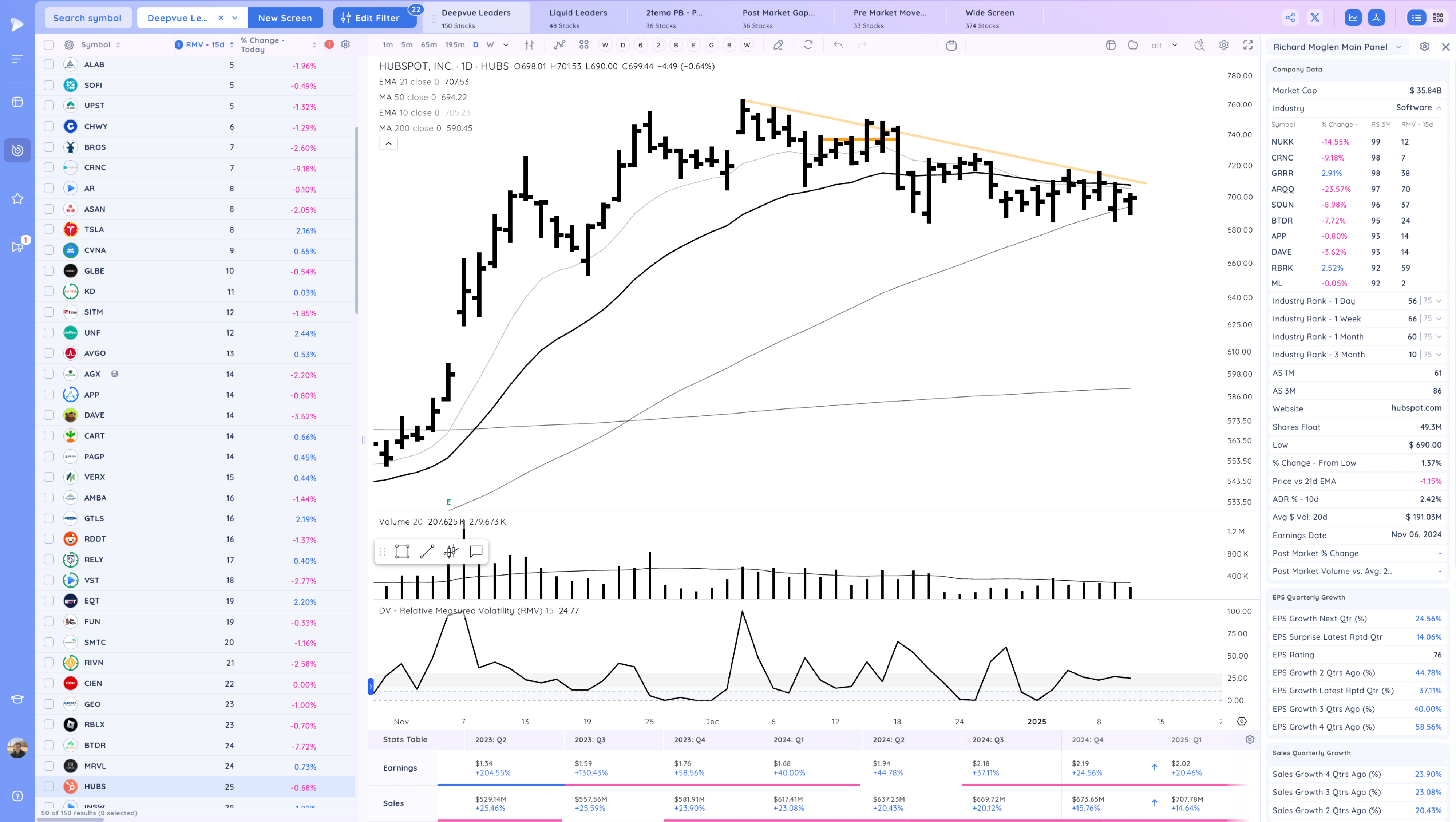The width and height of the screenshot is (1456, 822).
Task: Open hubspot.com website link
Action: click(1416, 408)
